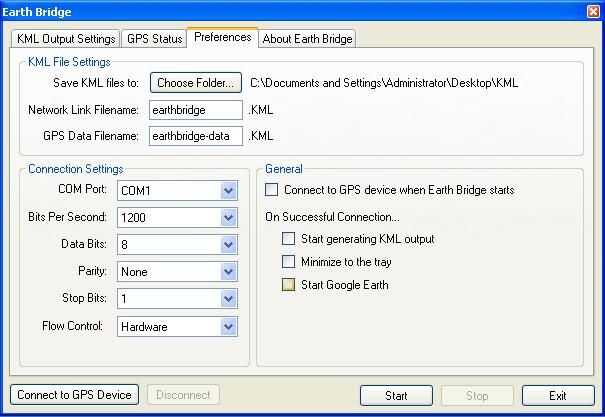605x417 pixels.
Task: Close the Earth Bridge window
Action: pyautogui.click(x=593, y=12)
